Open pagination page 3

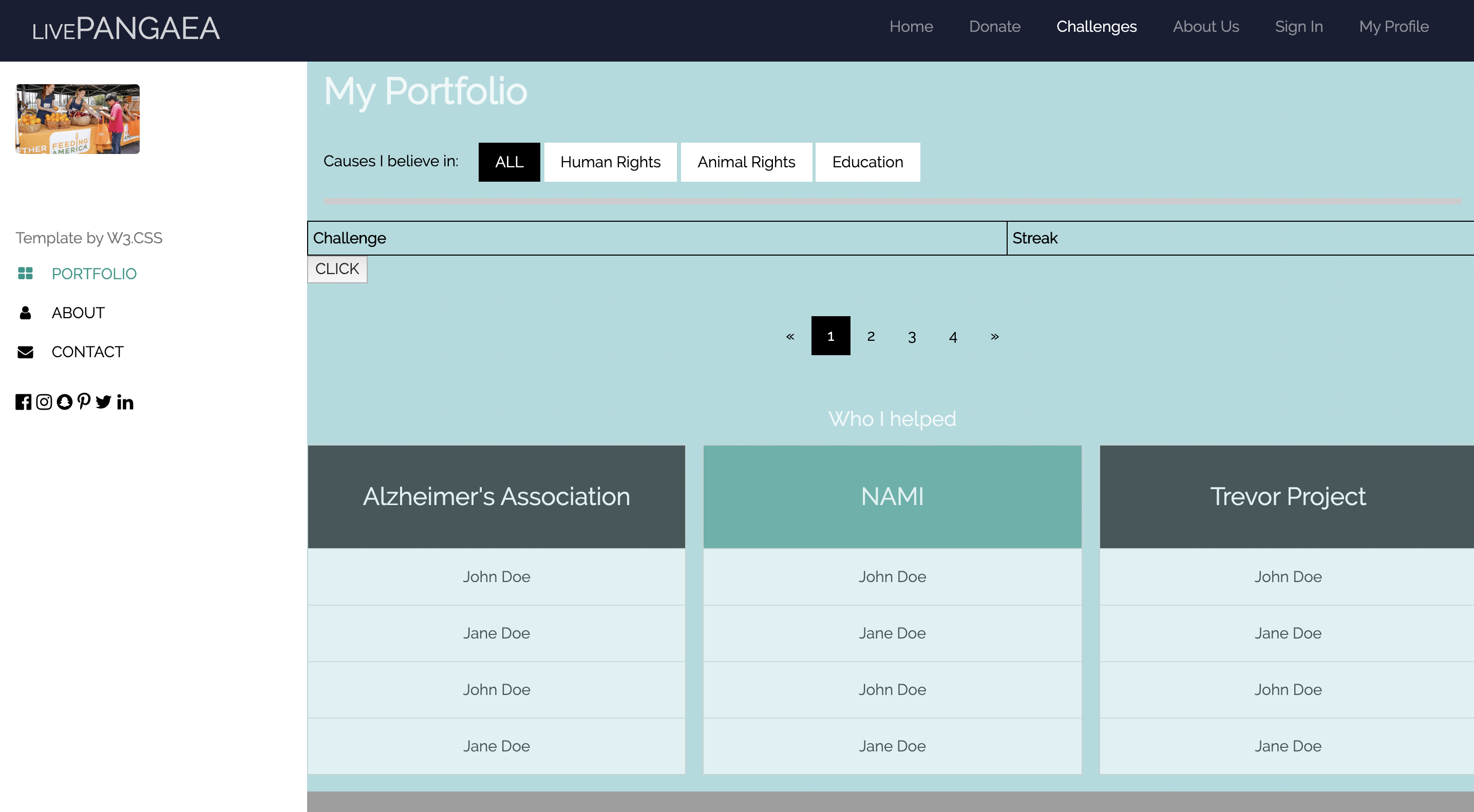[x=912, y=336]
